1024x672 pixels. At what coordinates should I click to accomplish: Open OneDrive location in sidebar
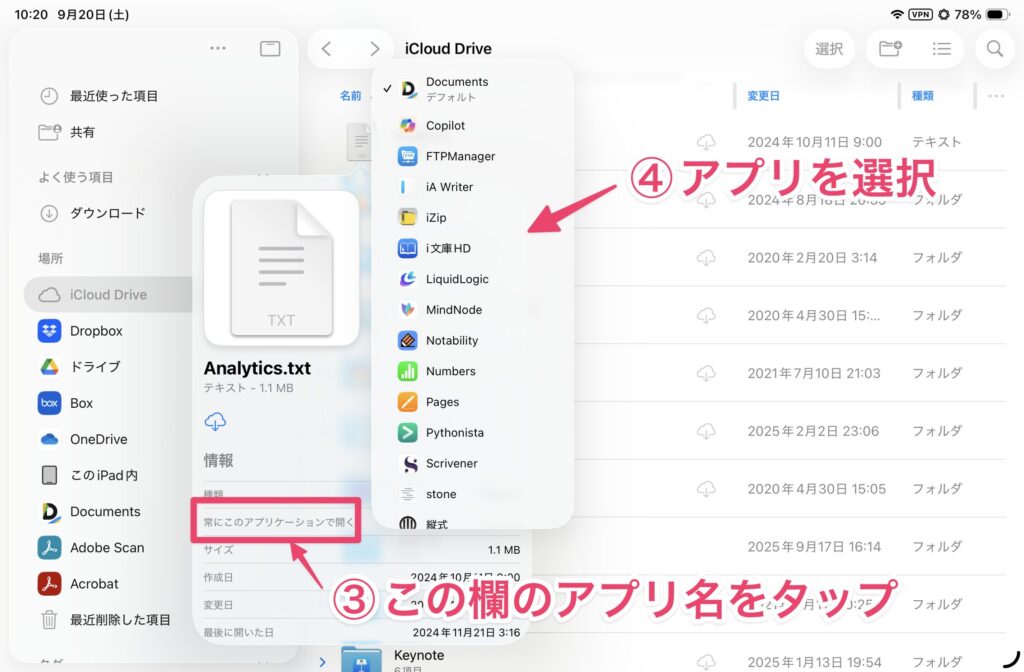click(x=82, y=439)
